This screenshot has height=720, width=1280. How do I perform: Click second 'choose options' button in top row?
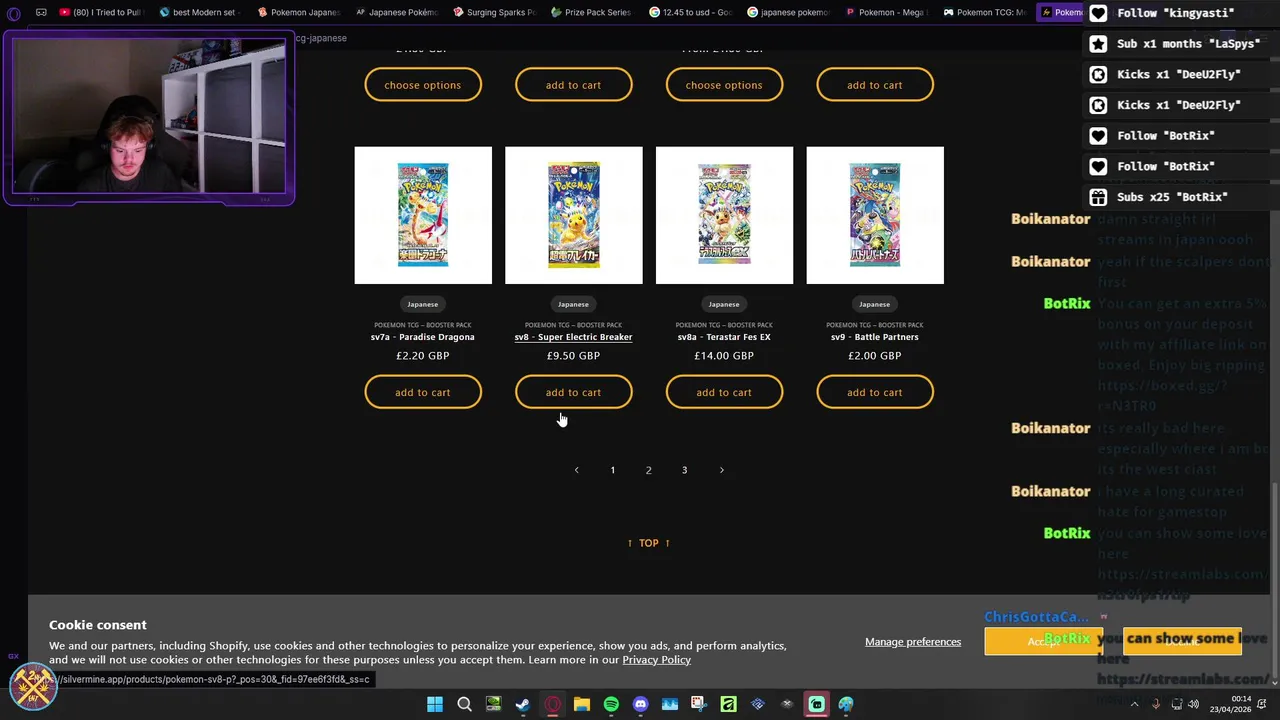click(724, 85)
